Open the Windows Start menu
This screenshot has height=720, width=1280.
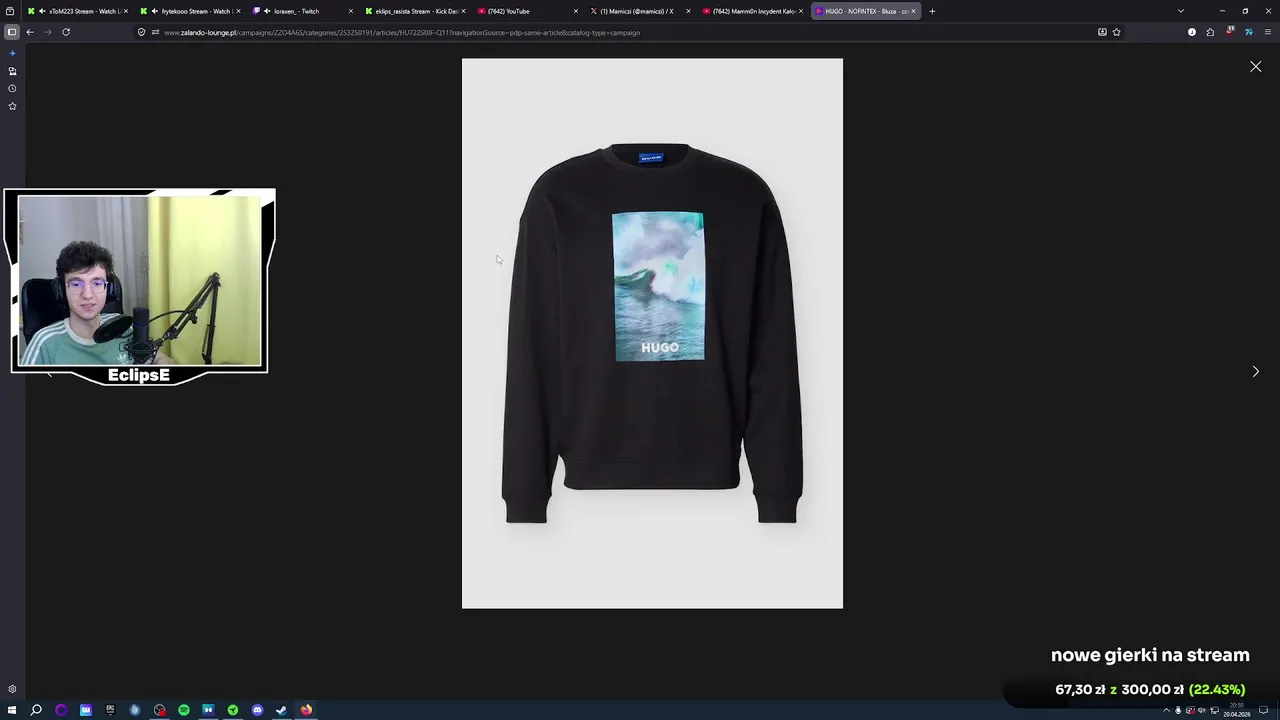pyautogui.click(x=12, y=710)
